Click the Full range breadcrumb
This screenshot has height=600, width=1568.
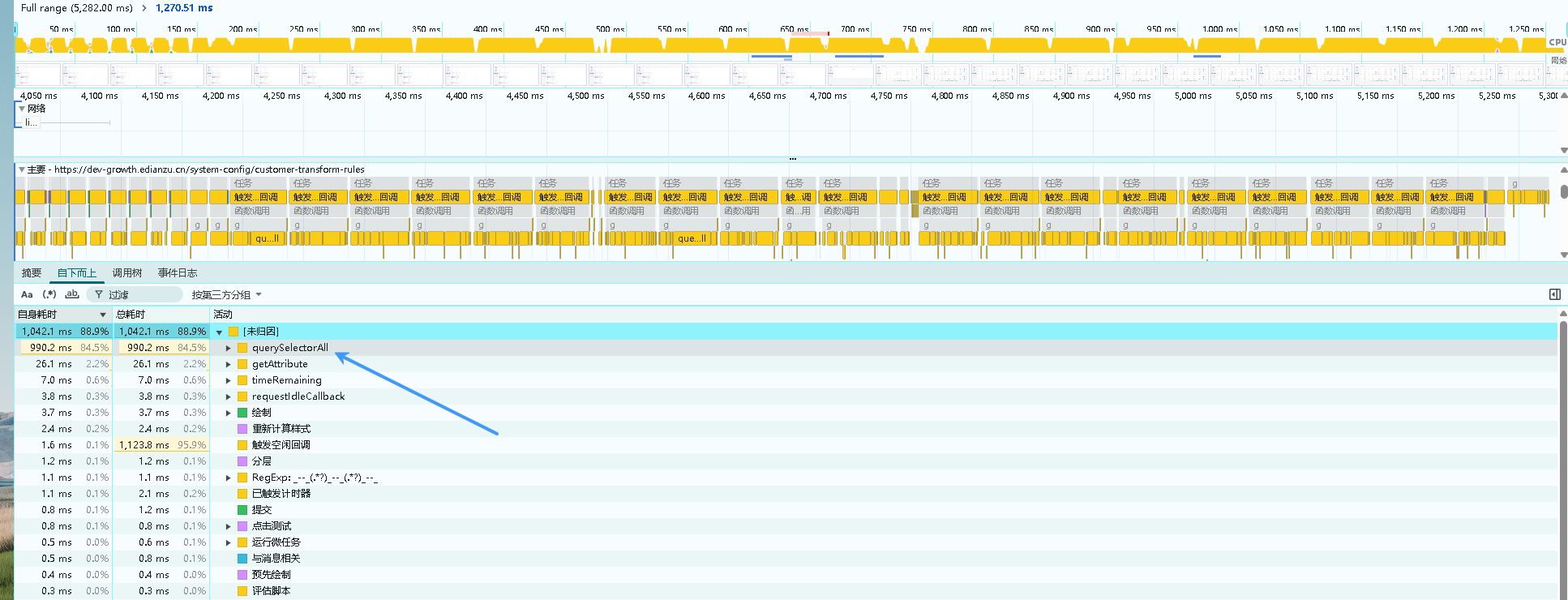[x=77, y=7]
